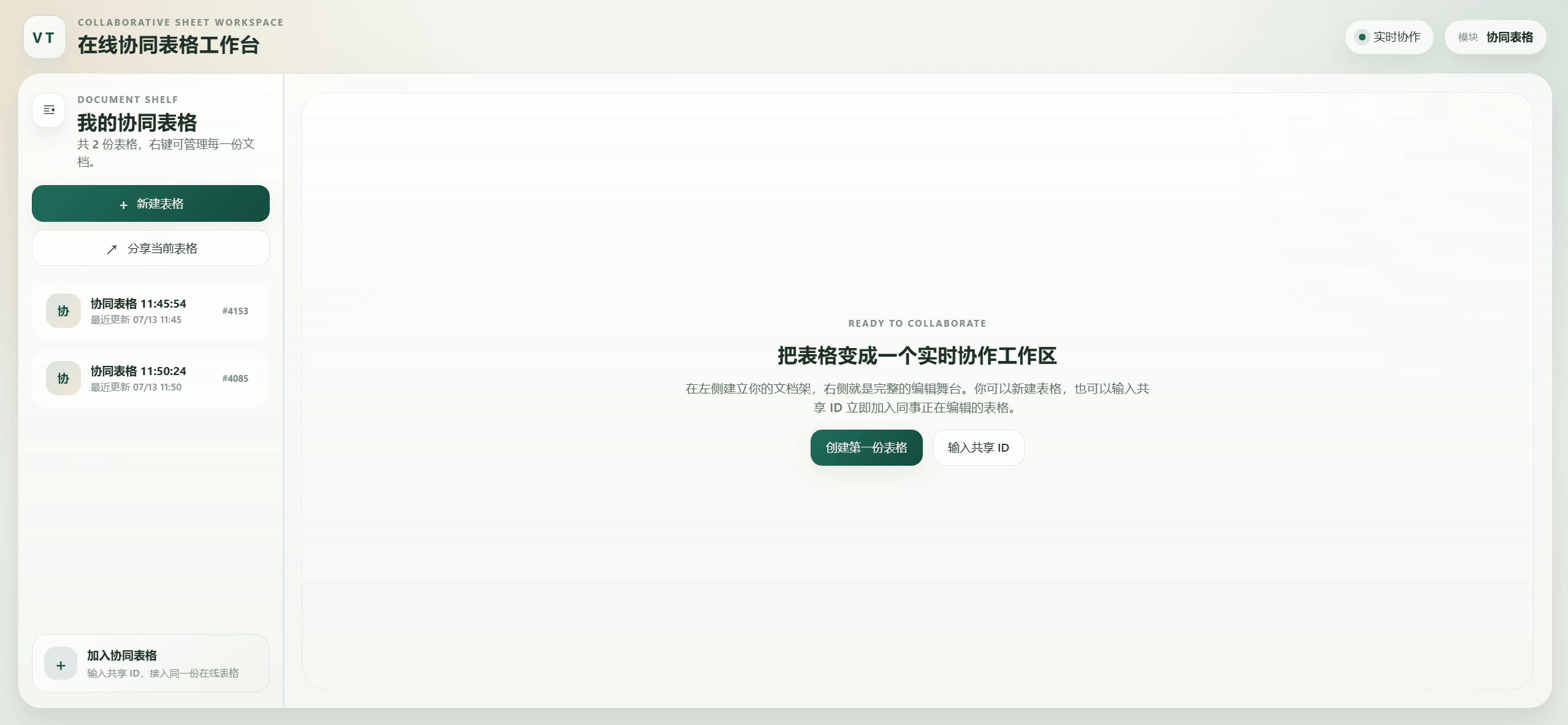The width and height of the screenshot is (1568, 725).
Task: Click the VT logo badge
Action: click(44, 37)
